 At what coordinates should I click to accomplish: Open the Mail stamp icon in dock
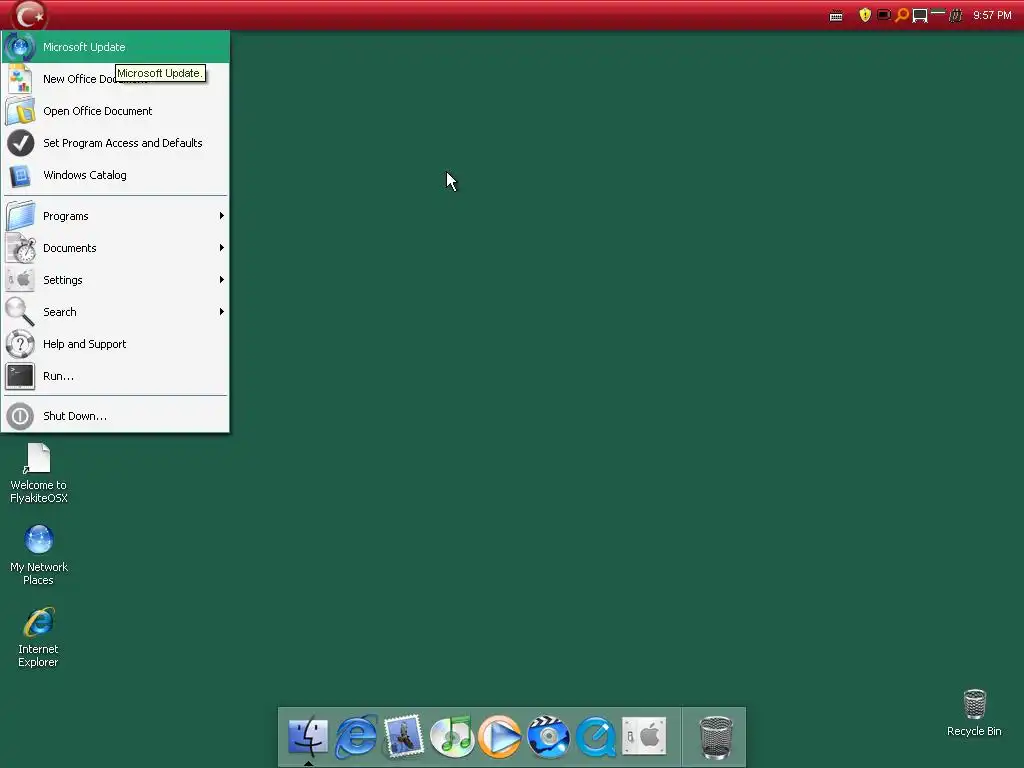[404, 736]
